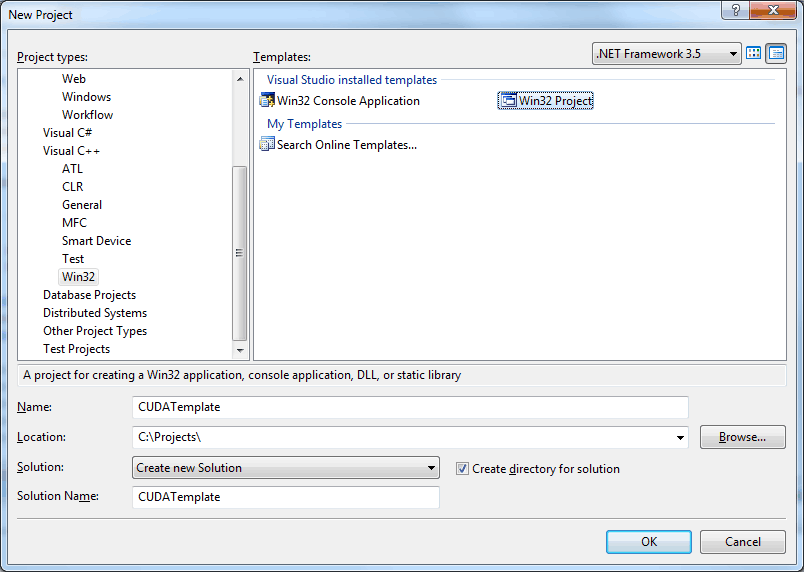The image size is (804, 572).
Task: Switch to large icons view
Action: tap(753, 53)
